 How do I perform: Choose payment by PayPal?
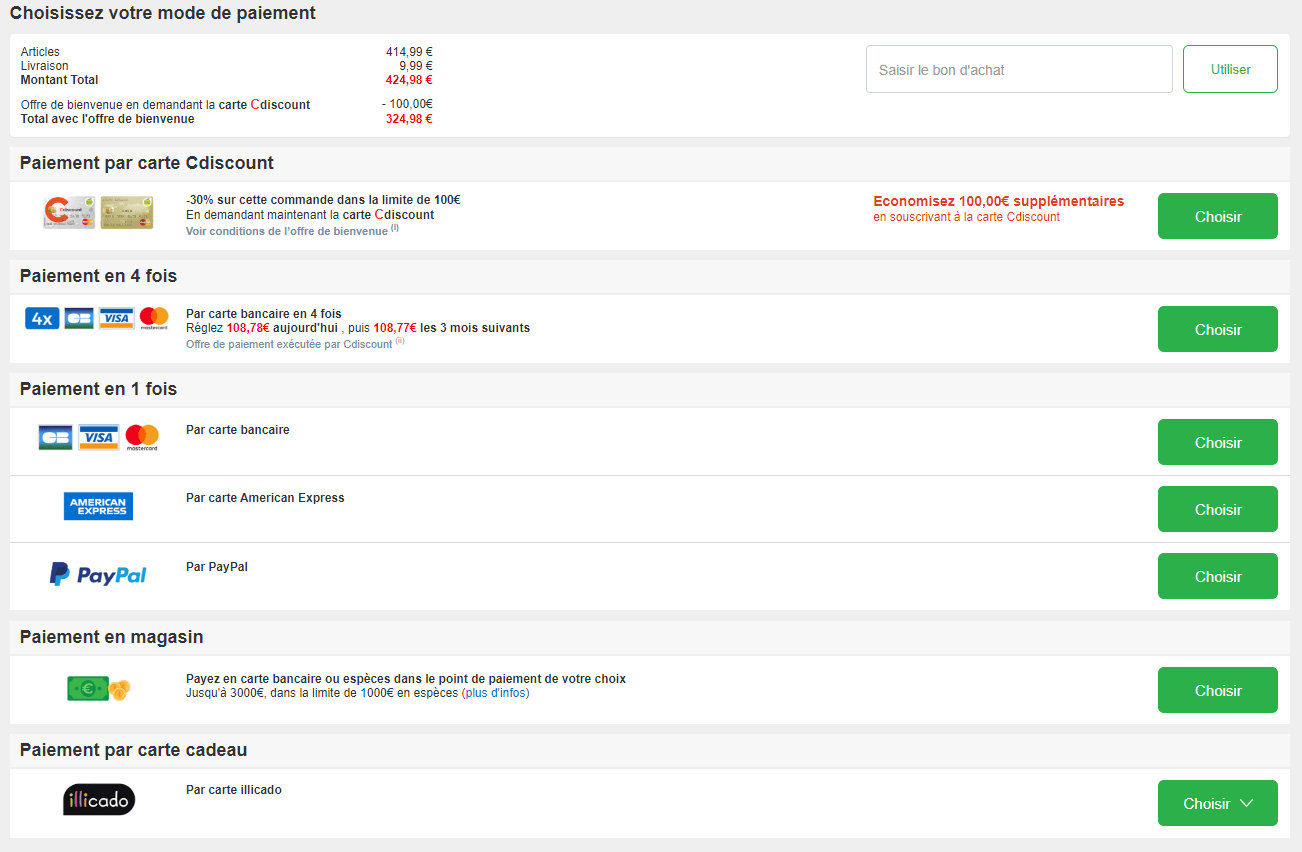(1217, 576)
